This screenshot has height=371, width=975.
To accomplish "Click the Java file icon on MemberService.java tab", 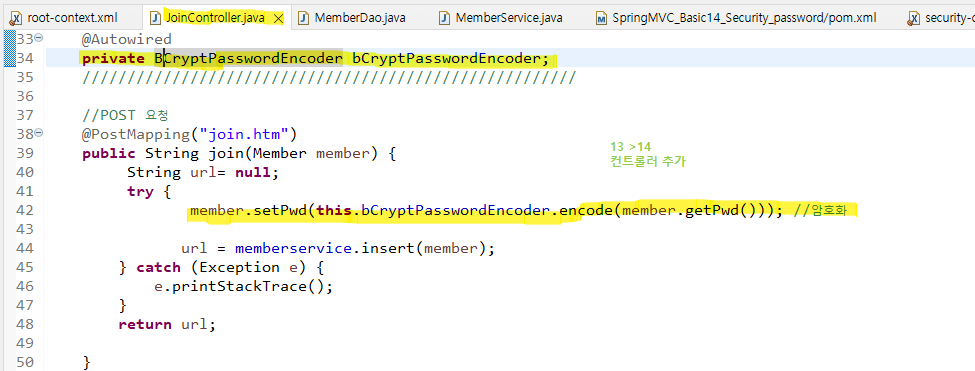I will tap(445, 18).
